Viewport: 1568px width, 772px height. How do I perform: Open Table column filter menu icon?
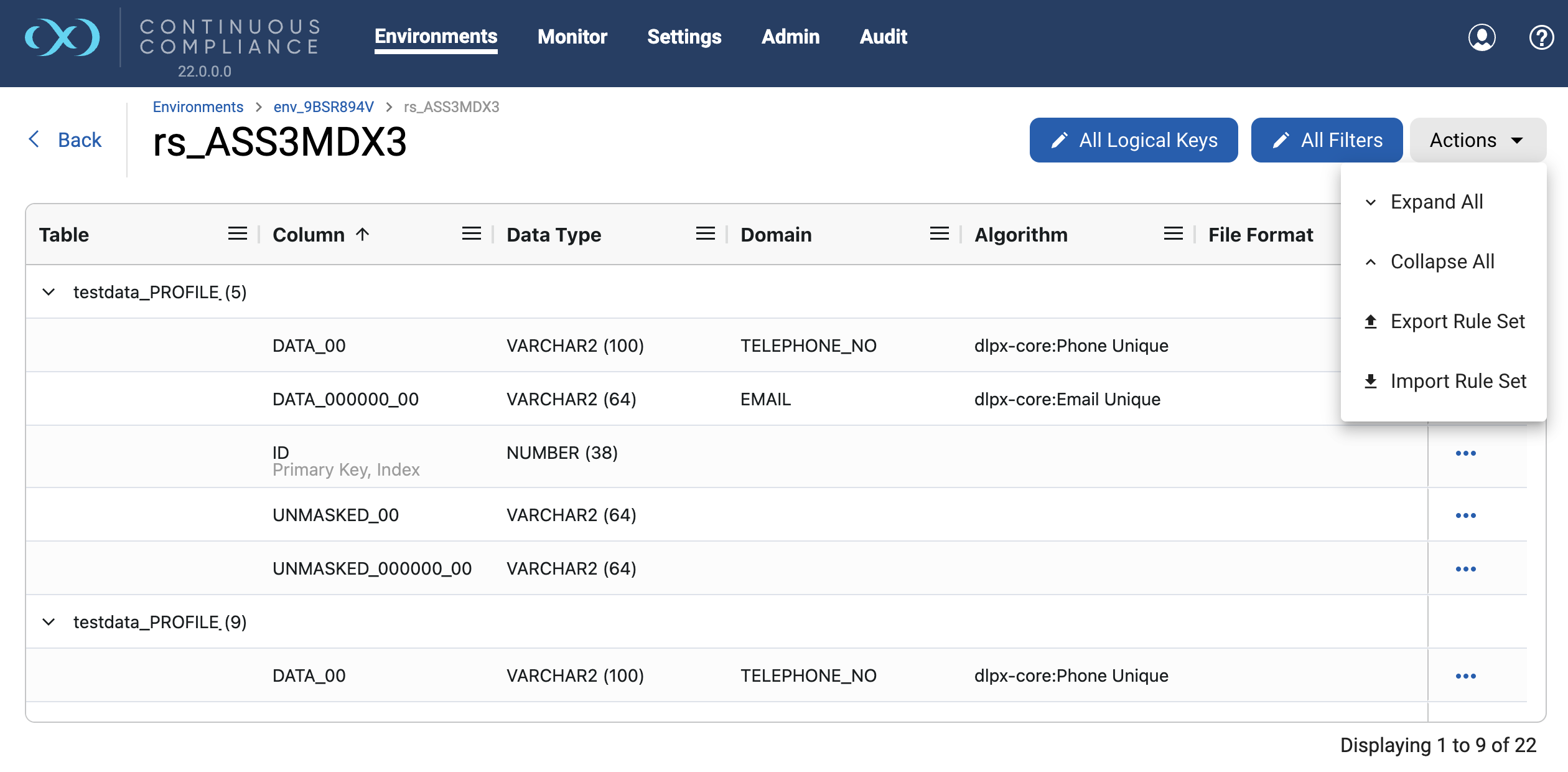click(x=237, y=234)
